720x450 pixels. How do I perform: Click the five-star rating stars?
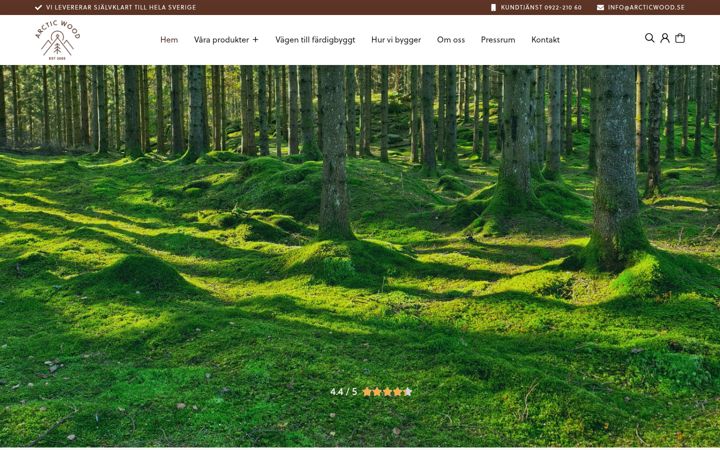tap(387, 392)
